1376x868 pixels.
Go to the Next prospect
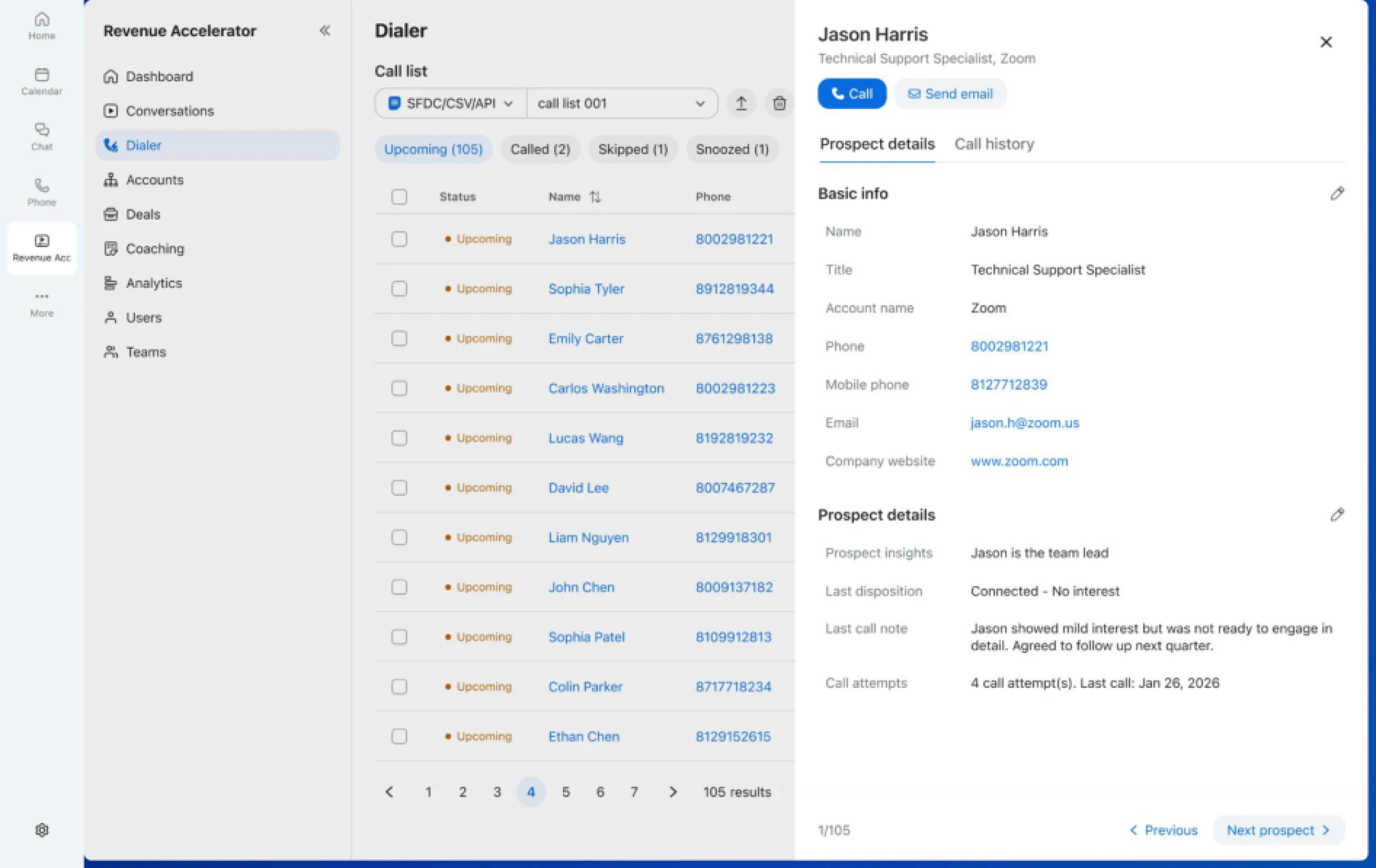pos(1278,830)
